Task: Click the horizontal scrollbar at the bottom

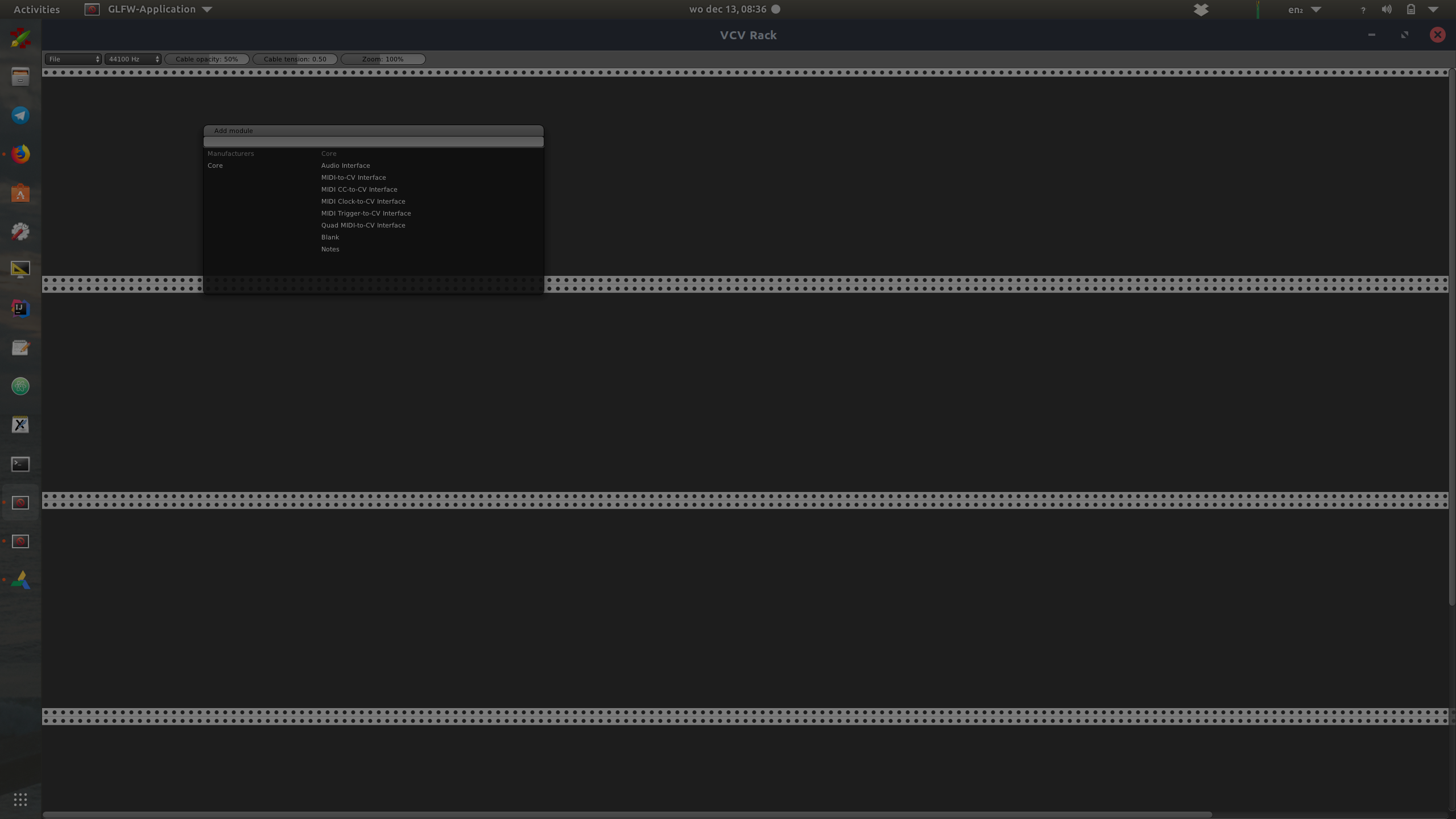Action: 627,814
